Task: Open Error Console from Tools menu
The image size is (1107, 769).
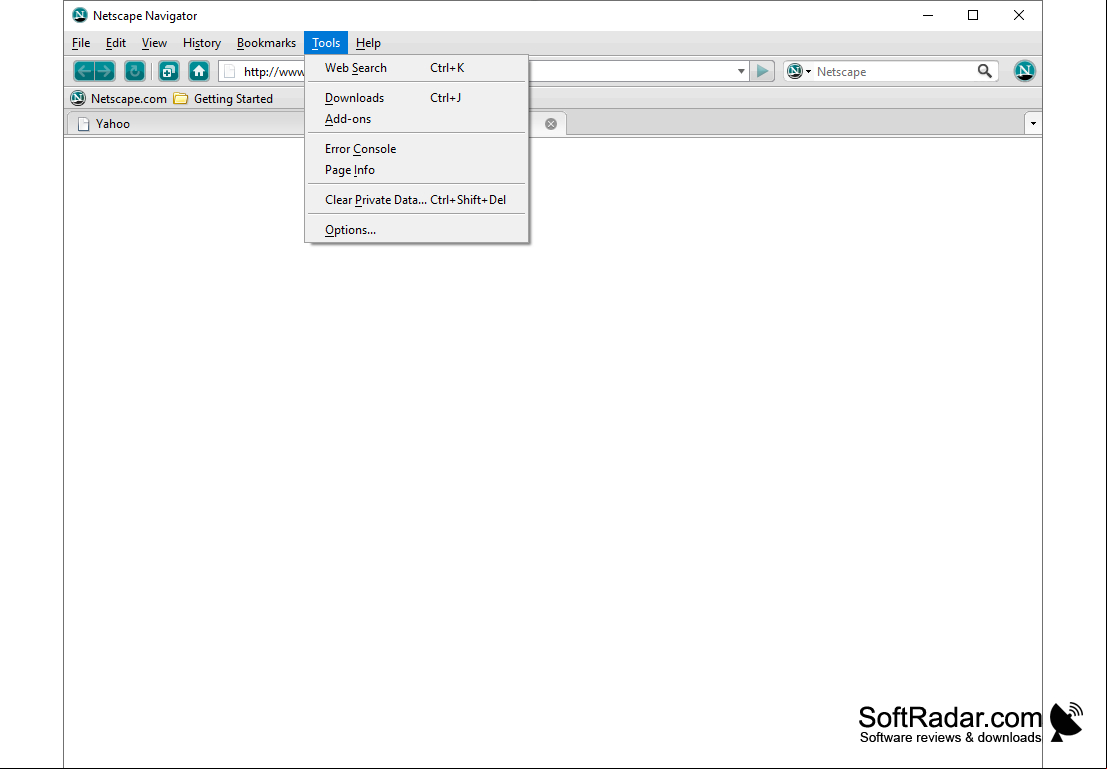Action: [417, 149]
